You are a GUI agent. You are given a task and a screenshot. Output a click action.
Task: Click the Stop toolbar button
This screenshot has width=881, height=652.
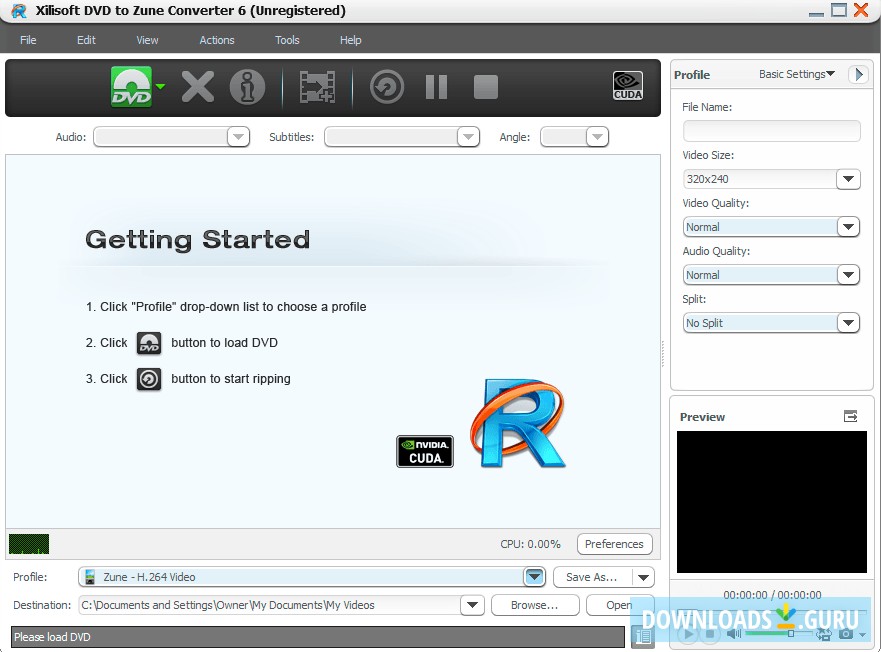(x=486, y=87)
